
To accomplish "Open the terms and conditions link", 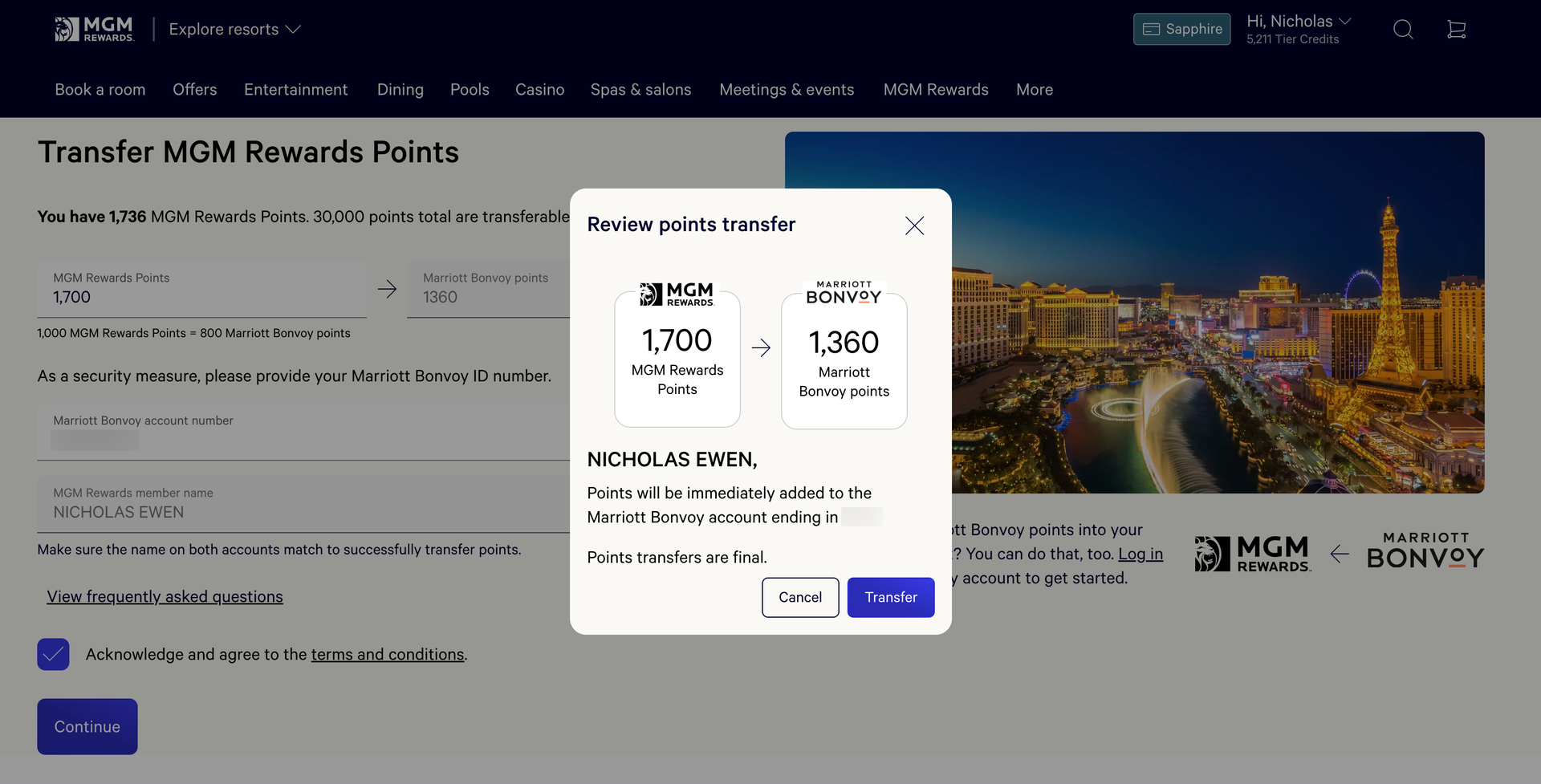I will click(388, 654).
